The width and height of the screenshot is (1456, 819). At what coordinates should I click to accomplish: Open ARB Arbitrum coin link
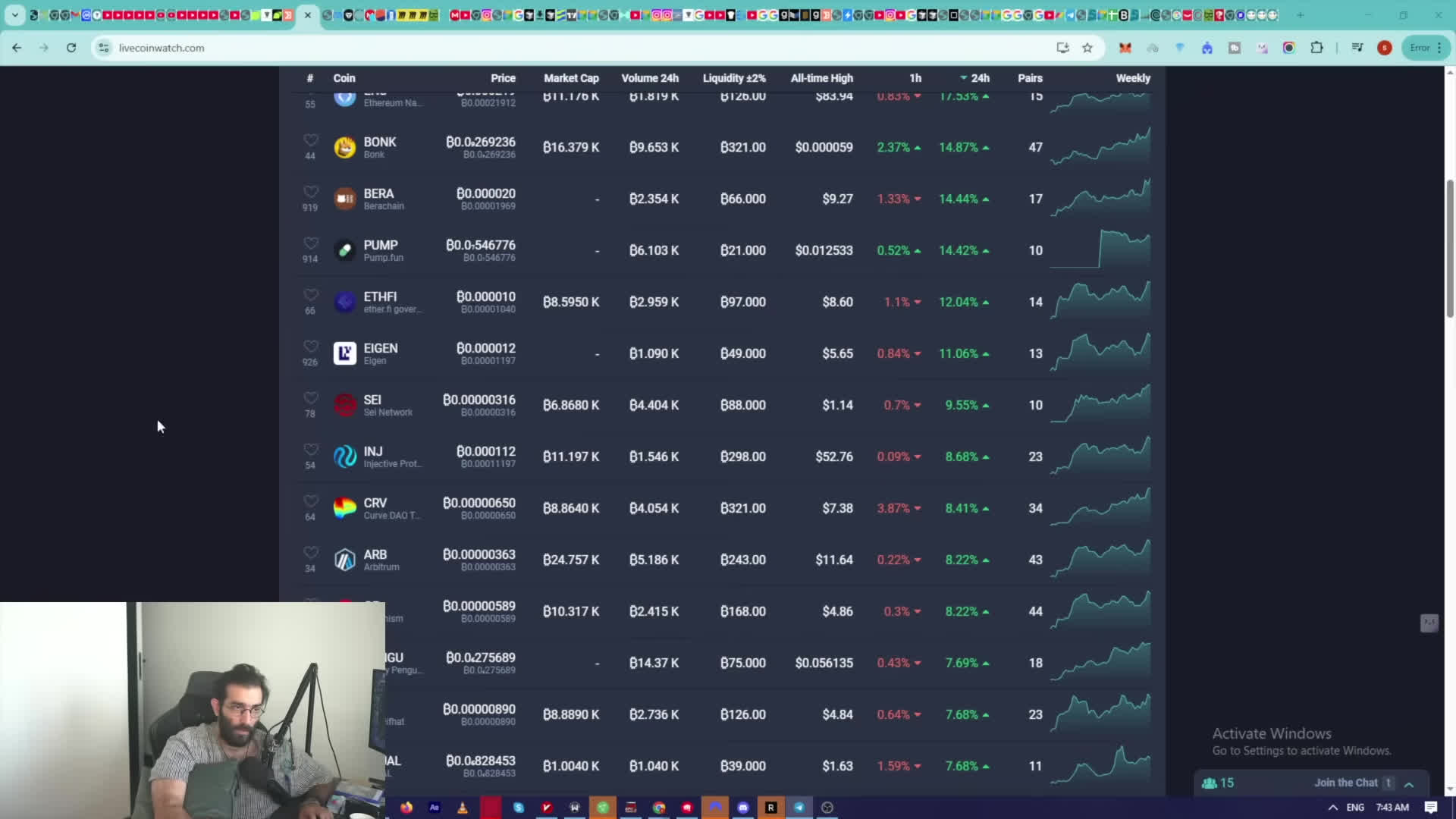pos(375,554)
